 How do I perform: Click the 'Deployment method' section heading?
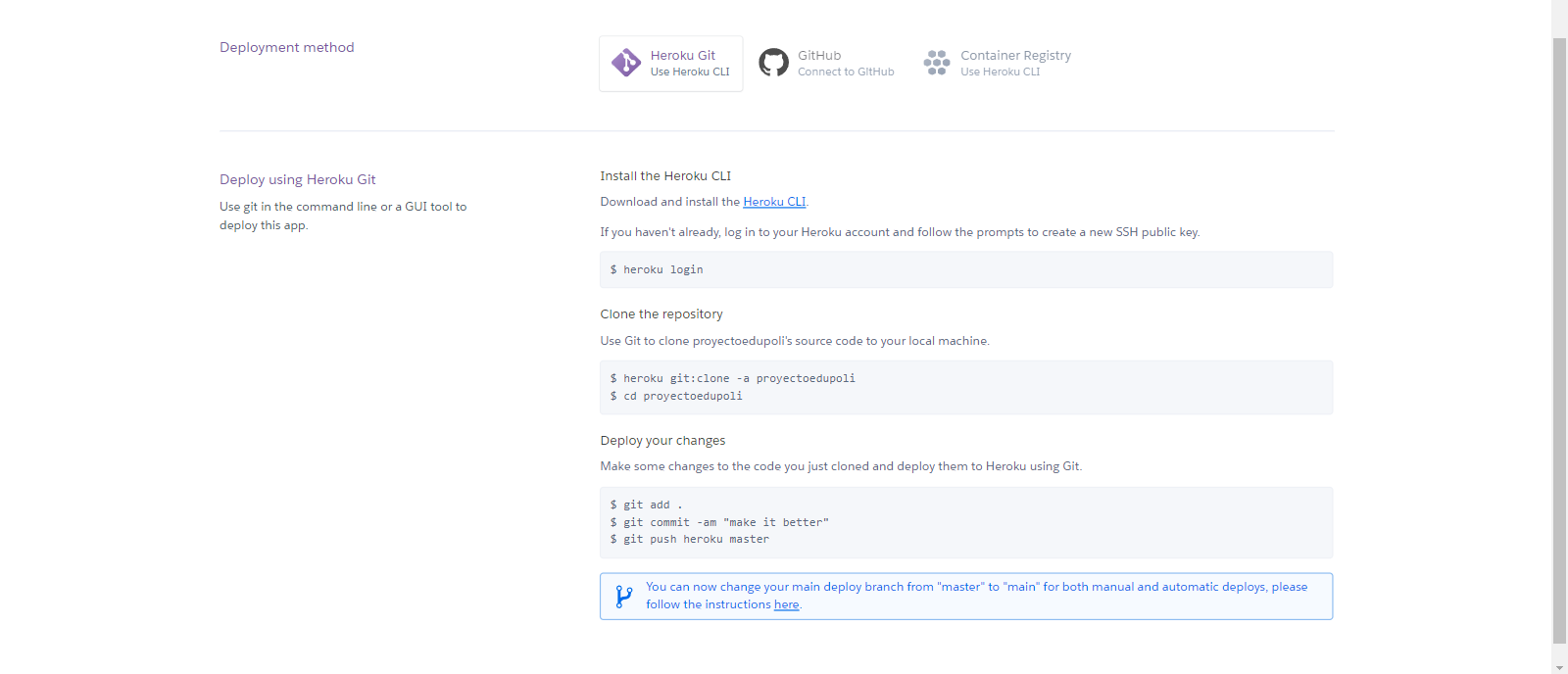click(287, 47)
